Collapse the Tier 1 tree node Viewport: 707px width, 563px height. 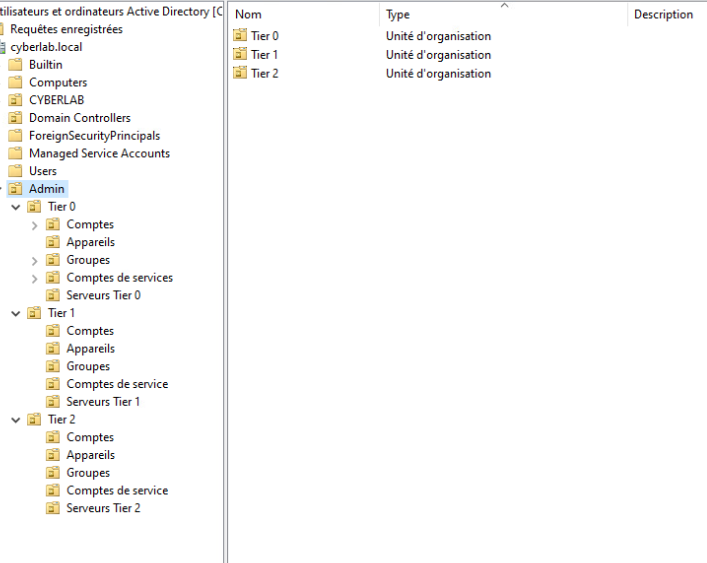(16, 313)
